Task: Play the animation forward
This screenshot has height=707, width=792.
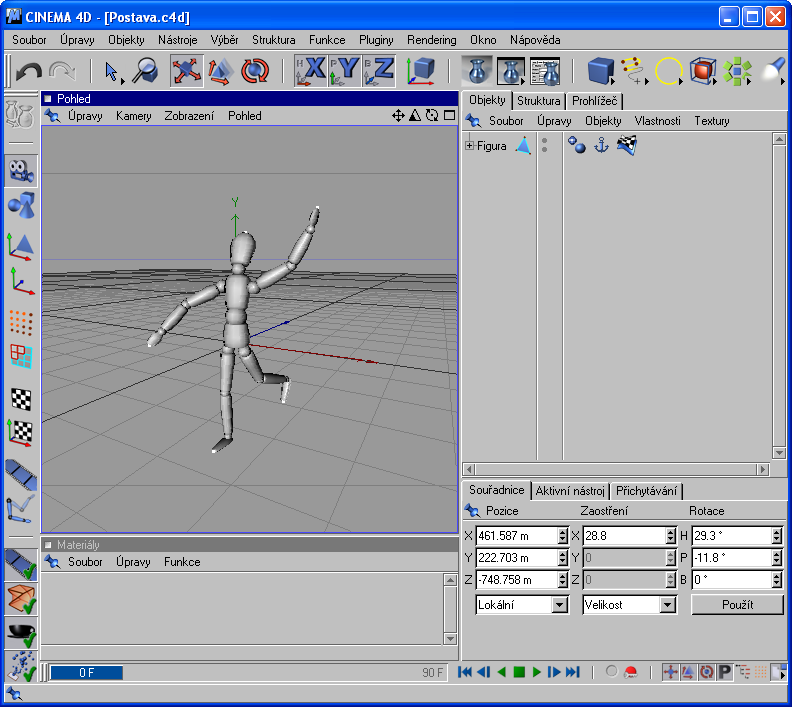Action: coord(537,672)
